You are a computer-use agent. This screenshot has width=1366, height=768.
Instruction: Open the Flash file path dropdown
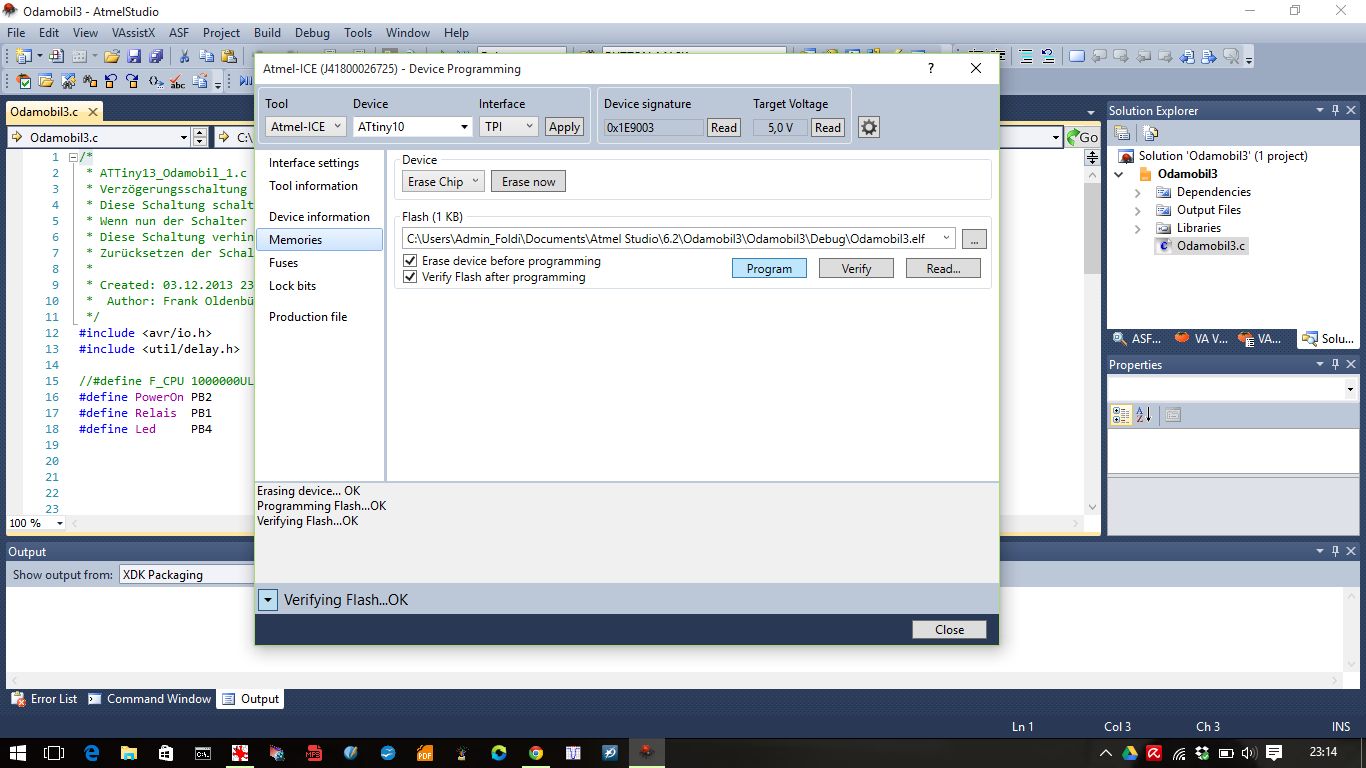click(x=946, y=239)
